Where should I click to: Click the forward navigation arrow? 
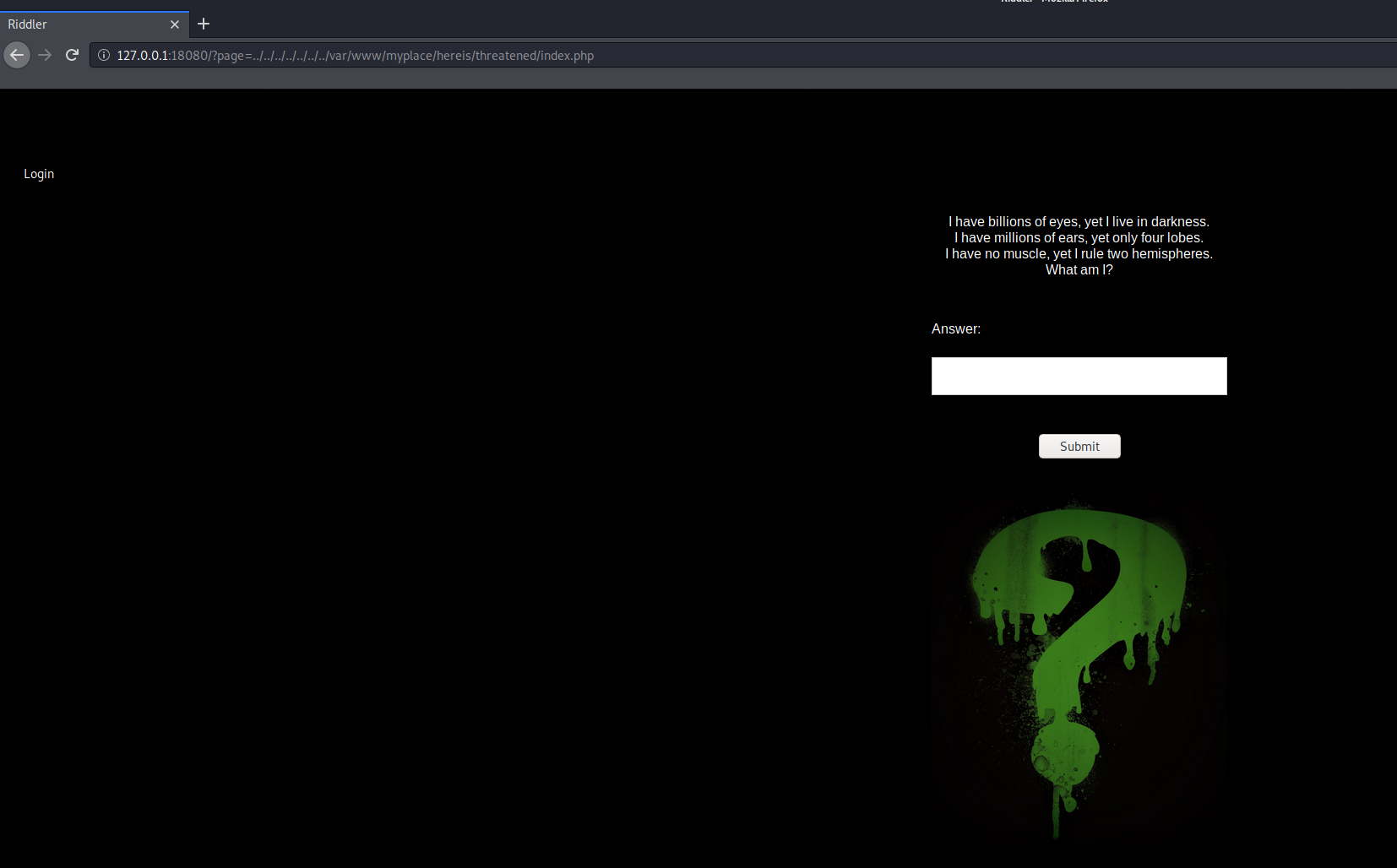[x=45, y=55]
